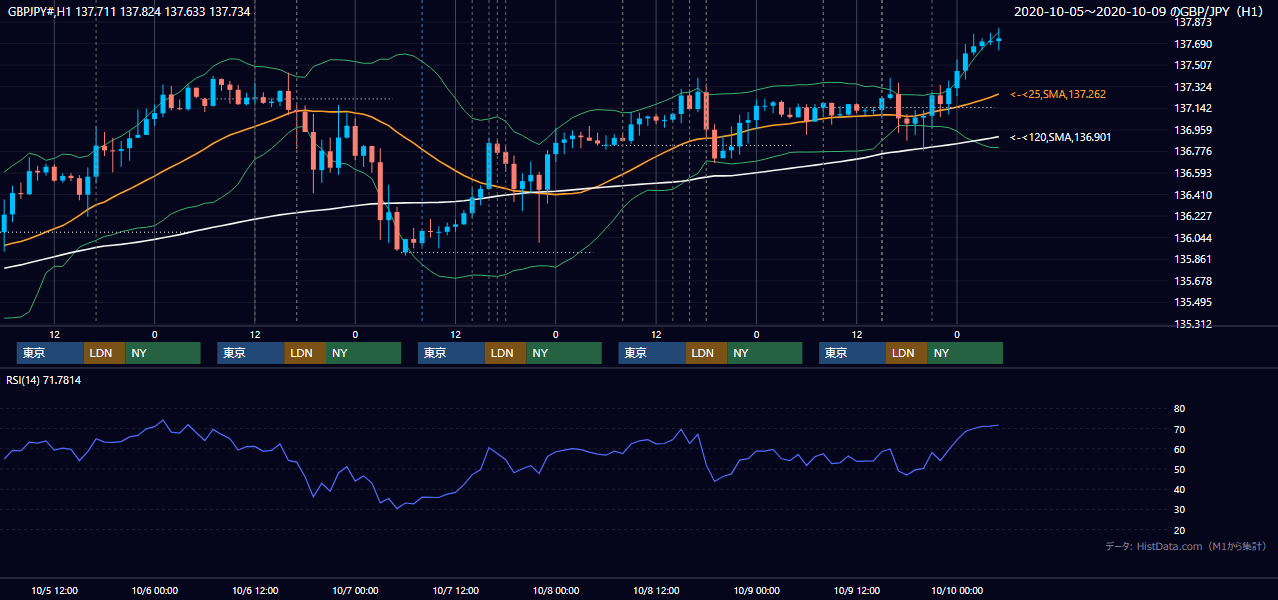Click RSI axis level 20

click(1179, 530)
